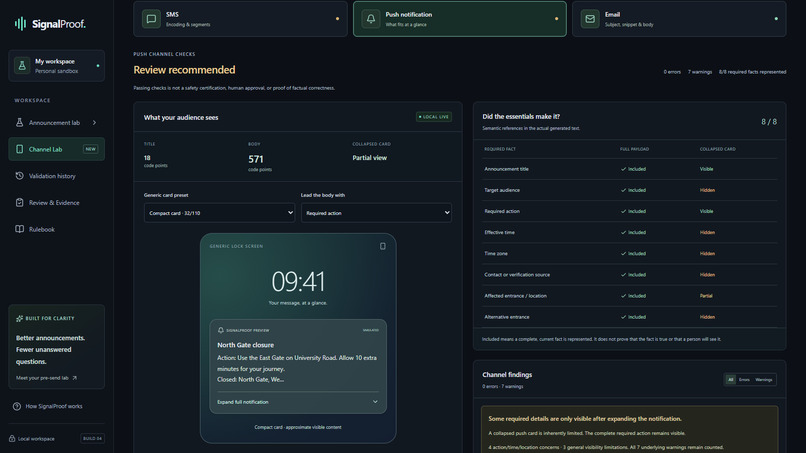The image size is (806, 453).
Task: Open Channel Lab in sidebar
Action: (57, 149)
